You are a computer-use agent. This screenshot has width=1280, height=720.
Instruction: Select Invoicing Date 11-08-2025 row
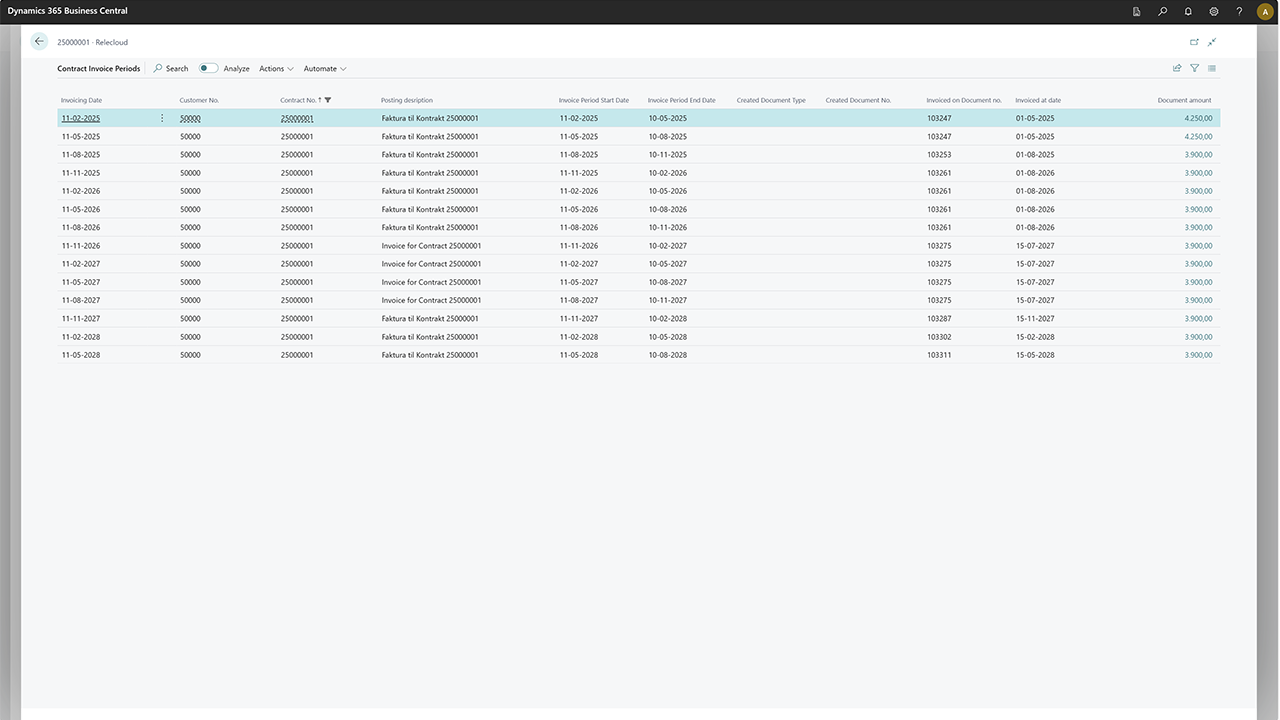pyautogui.click(x=81, y=155)
